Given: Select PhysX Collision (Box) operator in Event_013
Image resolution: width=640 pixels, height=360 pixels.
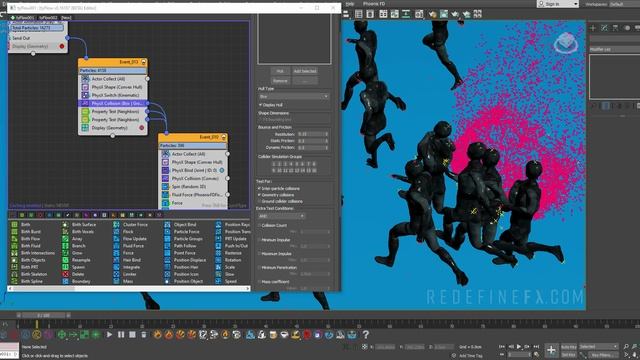Looking at the screenshot, I should coord(112,103).
